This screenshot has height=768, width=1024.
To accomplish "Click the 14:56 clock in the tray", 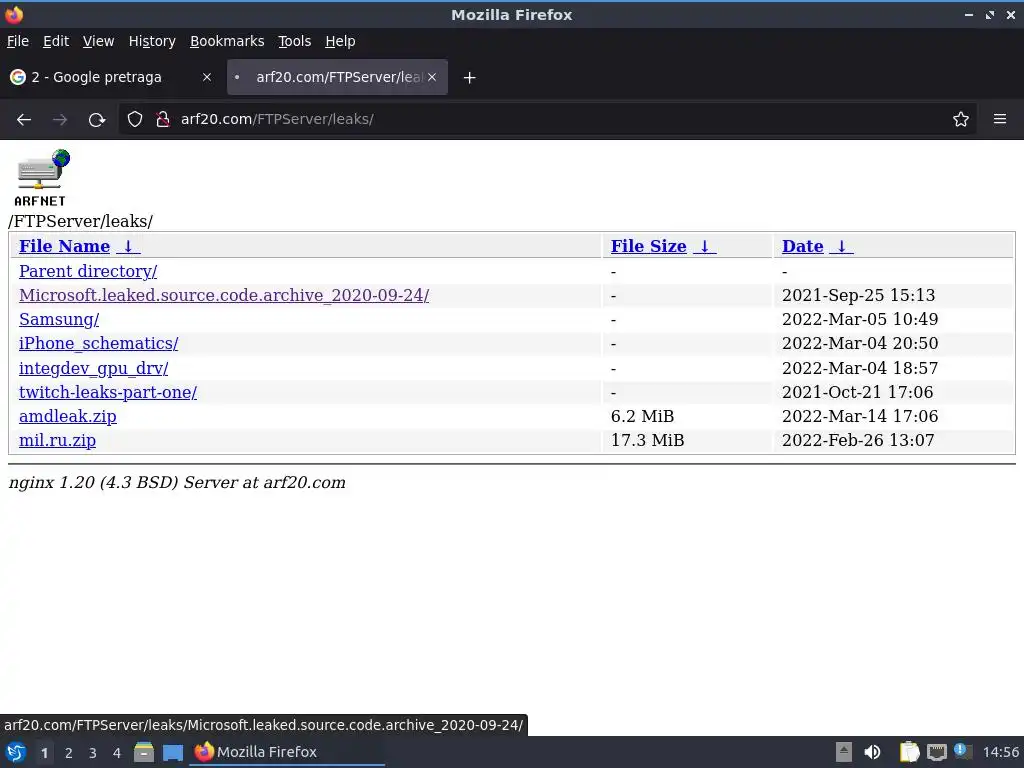I will tap(1000, 752).
